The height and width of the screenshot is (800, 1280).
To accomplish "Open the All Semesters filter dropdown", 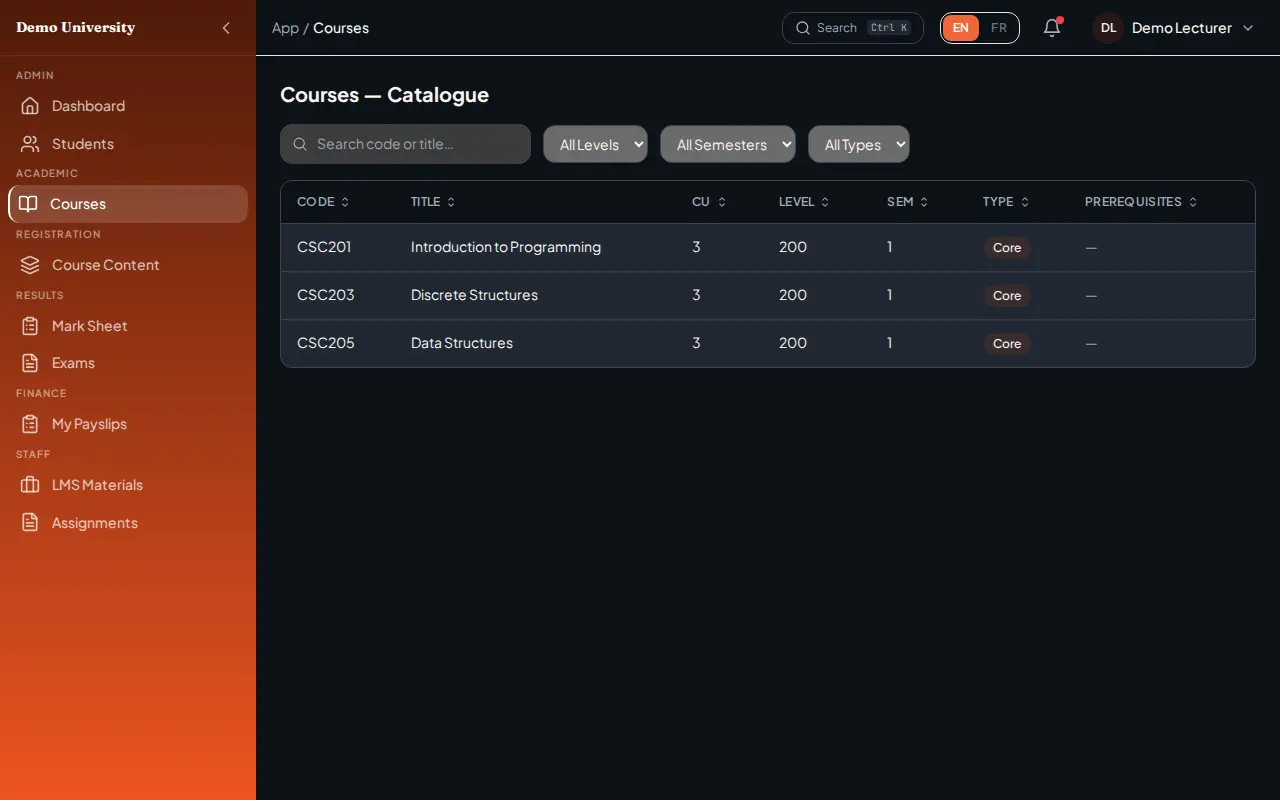I will 728,144.
